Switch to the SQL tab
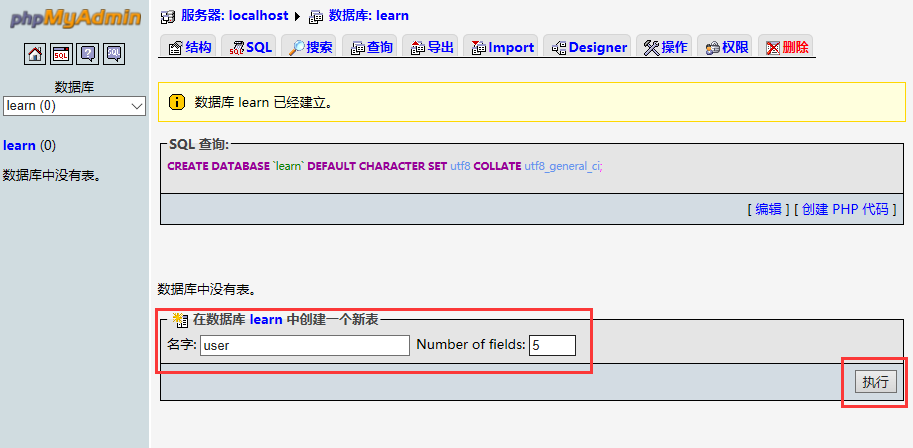The height and width of the screenshot is (448, 913). (x=250, y=47)
